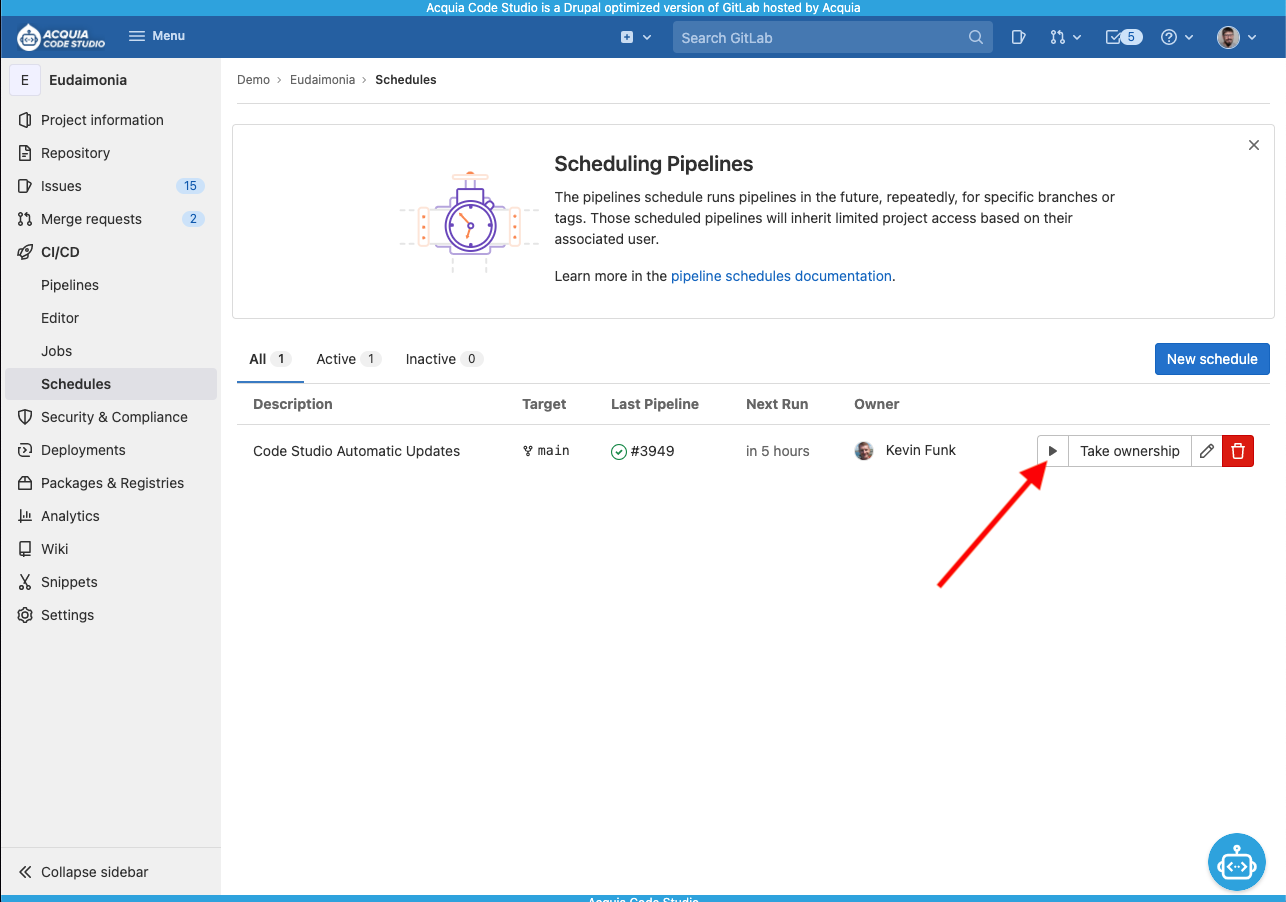
Task: Click the Issues count badge 15
Action: 190,186
